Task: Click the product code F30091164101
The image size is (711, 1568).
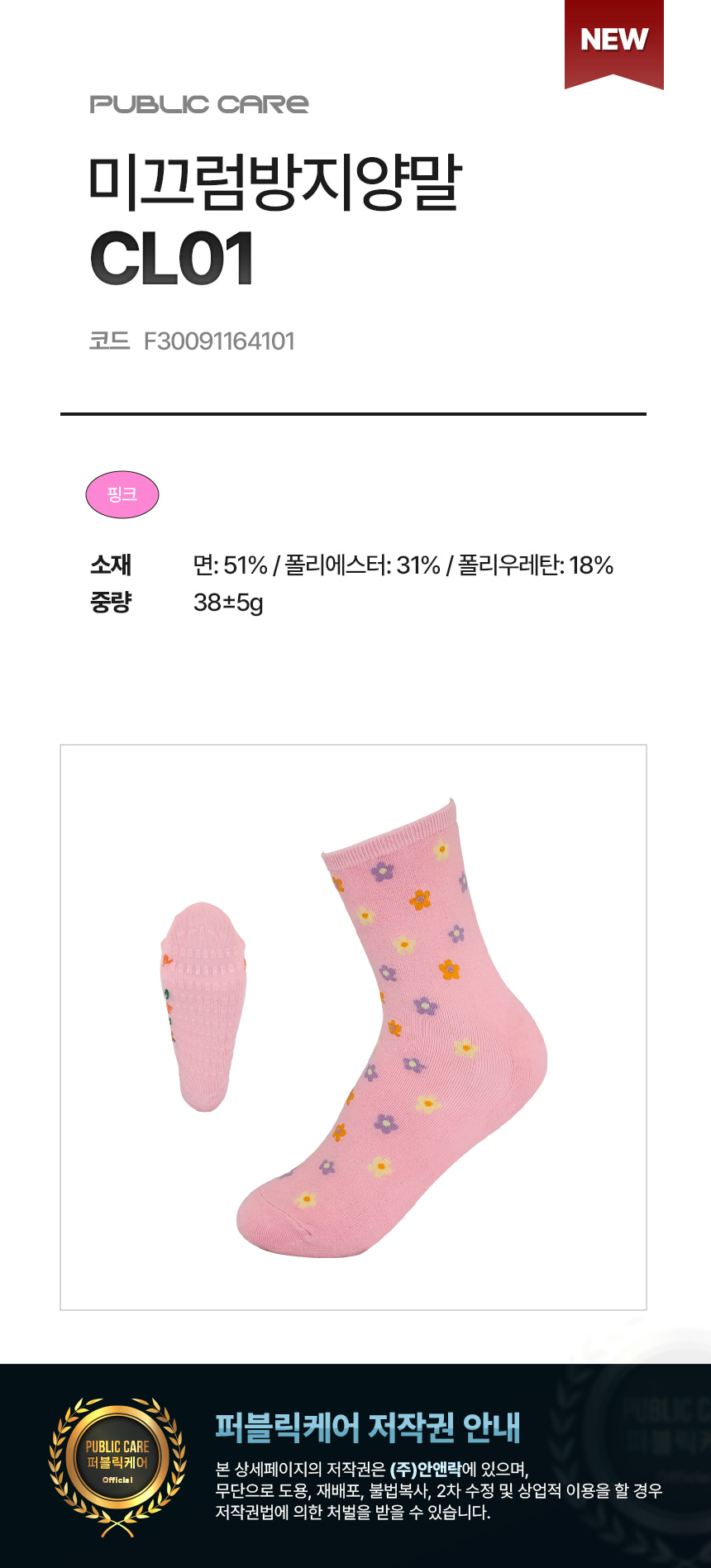Action: [219, 341]
